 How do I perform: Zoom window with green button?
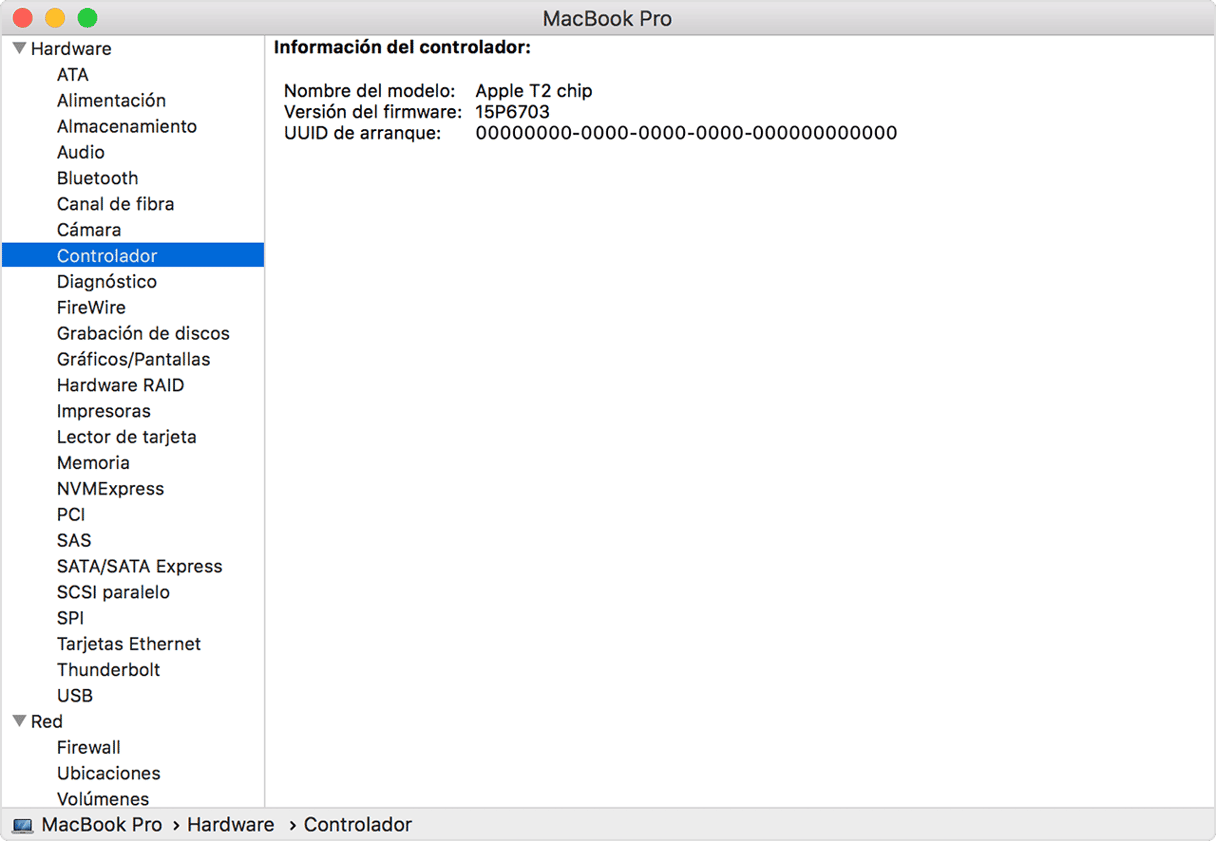click(x=87, y=18)
